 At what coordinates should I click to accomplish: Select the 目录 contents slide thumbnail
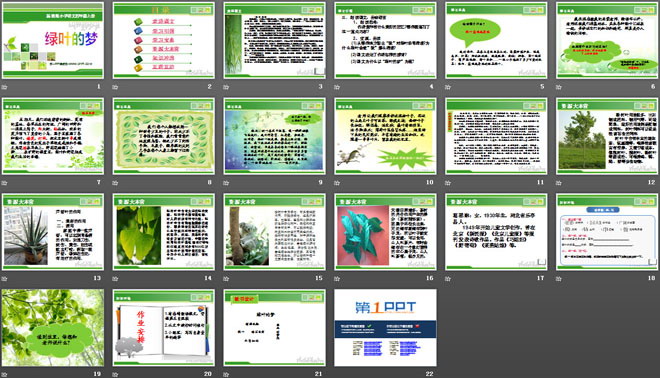pyautogui.click(x=164, y=40)
